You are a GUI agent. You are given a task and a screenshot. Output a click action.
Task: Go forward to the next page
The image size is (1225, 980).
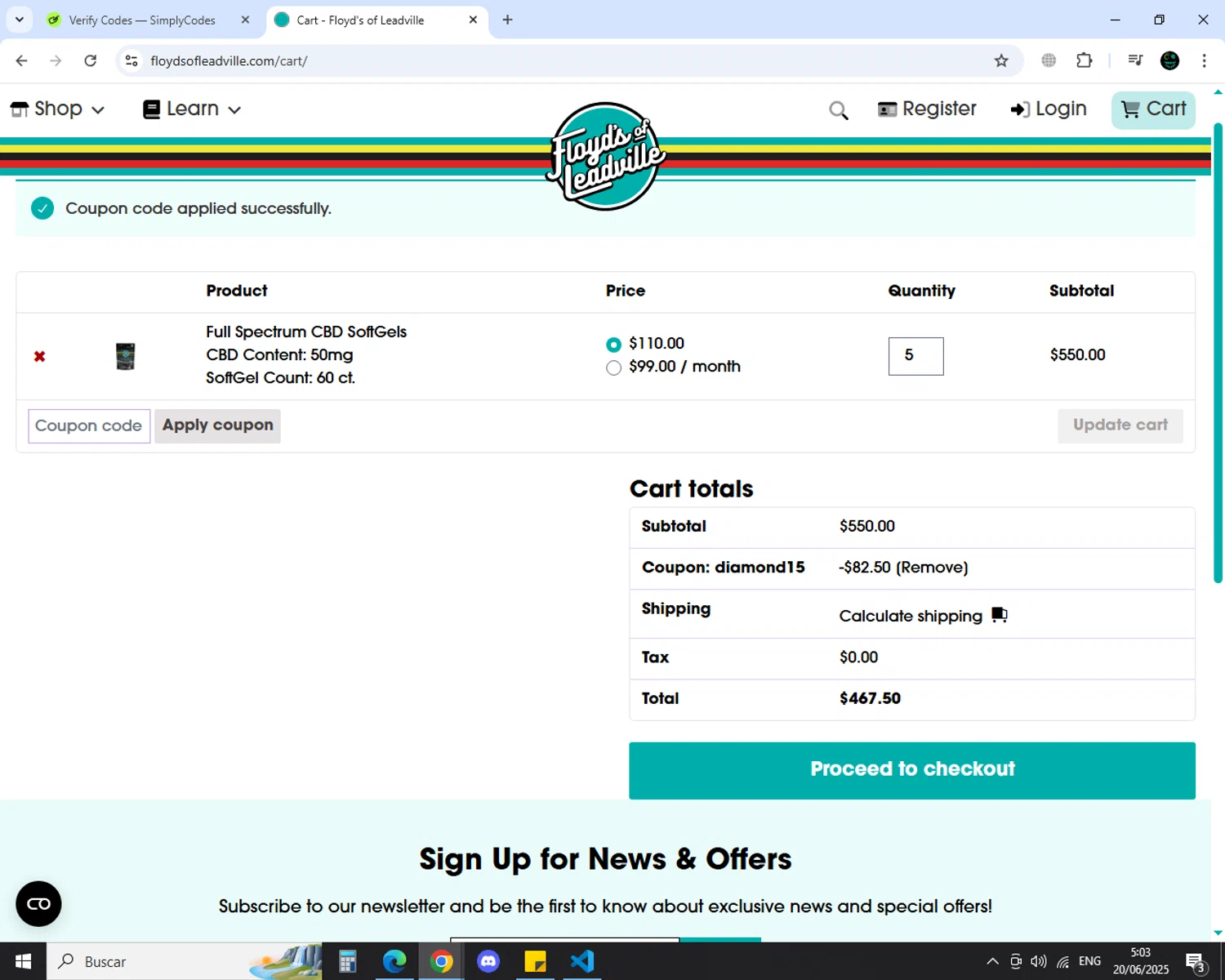56,60
